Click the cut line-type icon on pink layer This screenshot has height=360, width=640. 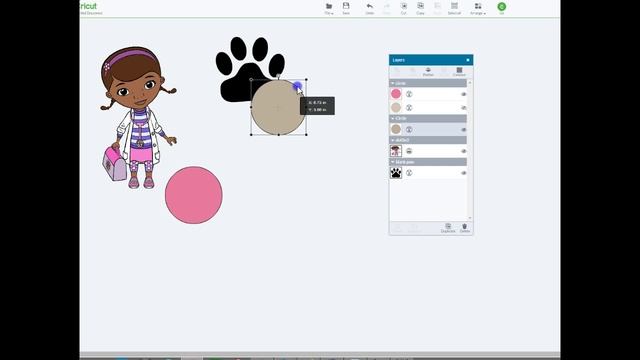click(x=409, y=94)
